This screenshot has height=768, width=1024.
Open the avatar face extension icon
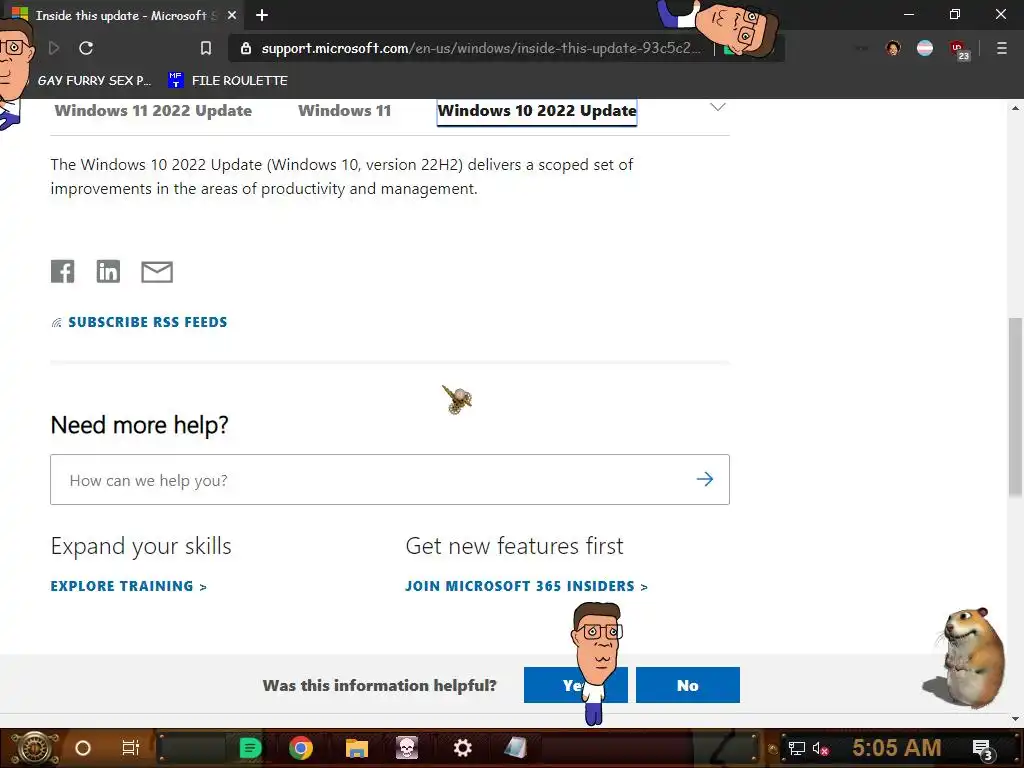tap(893, 48)
